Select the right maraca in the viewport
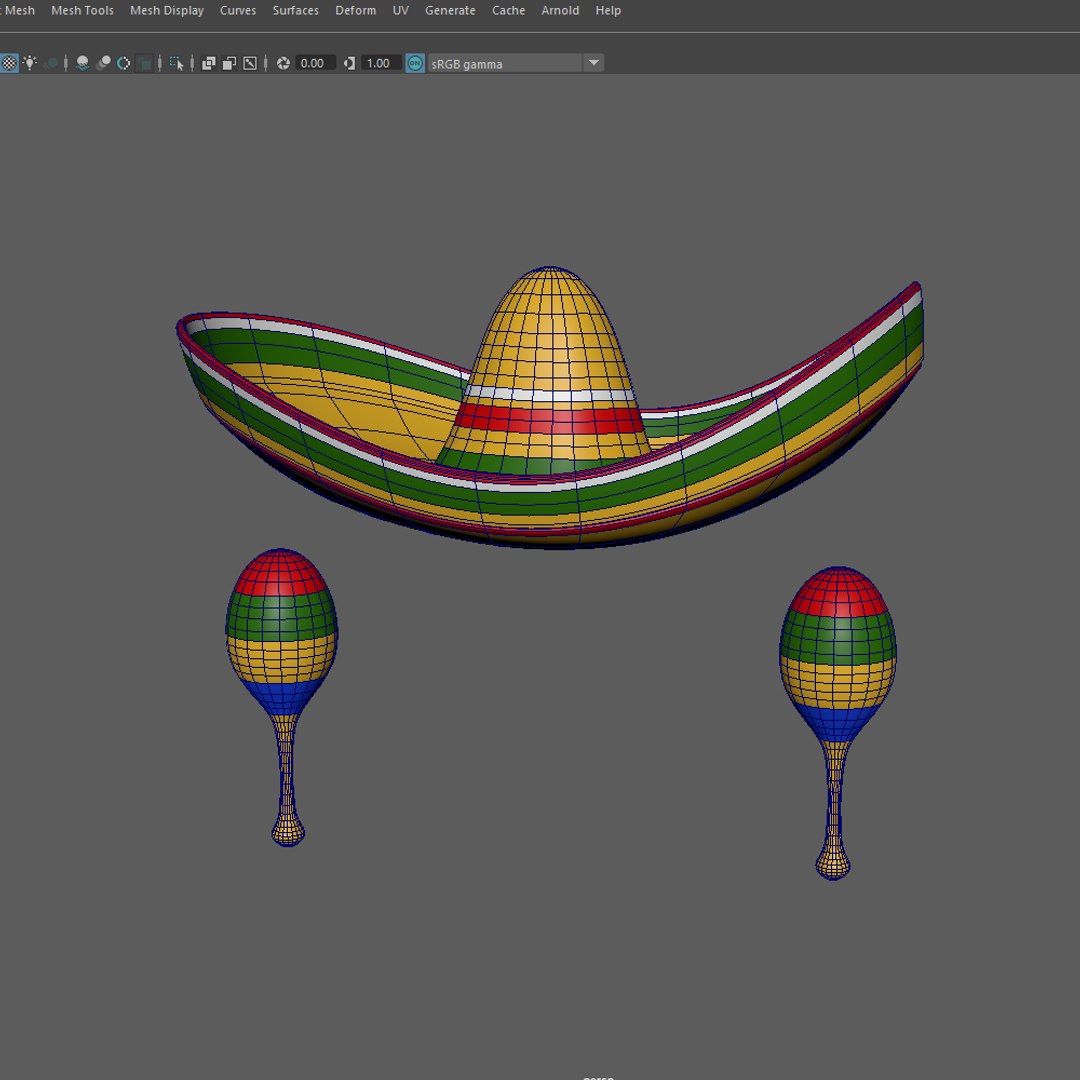Viewport: 1080px width, 1080px height. click(838, 654)
